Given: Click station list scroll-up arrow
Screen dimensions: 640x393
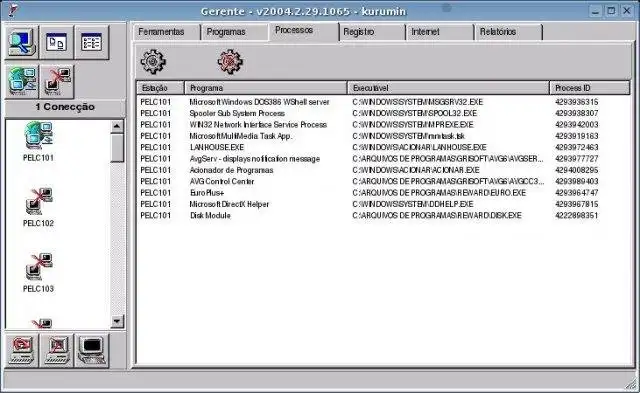Looking at the screenshot, I should [x=117, y=127].
